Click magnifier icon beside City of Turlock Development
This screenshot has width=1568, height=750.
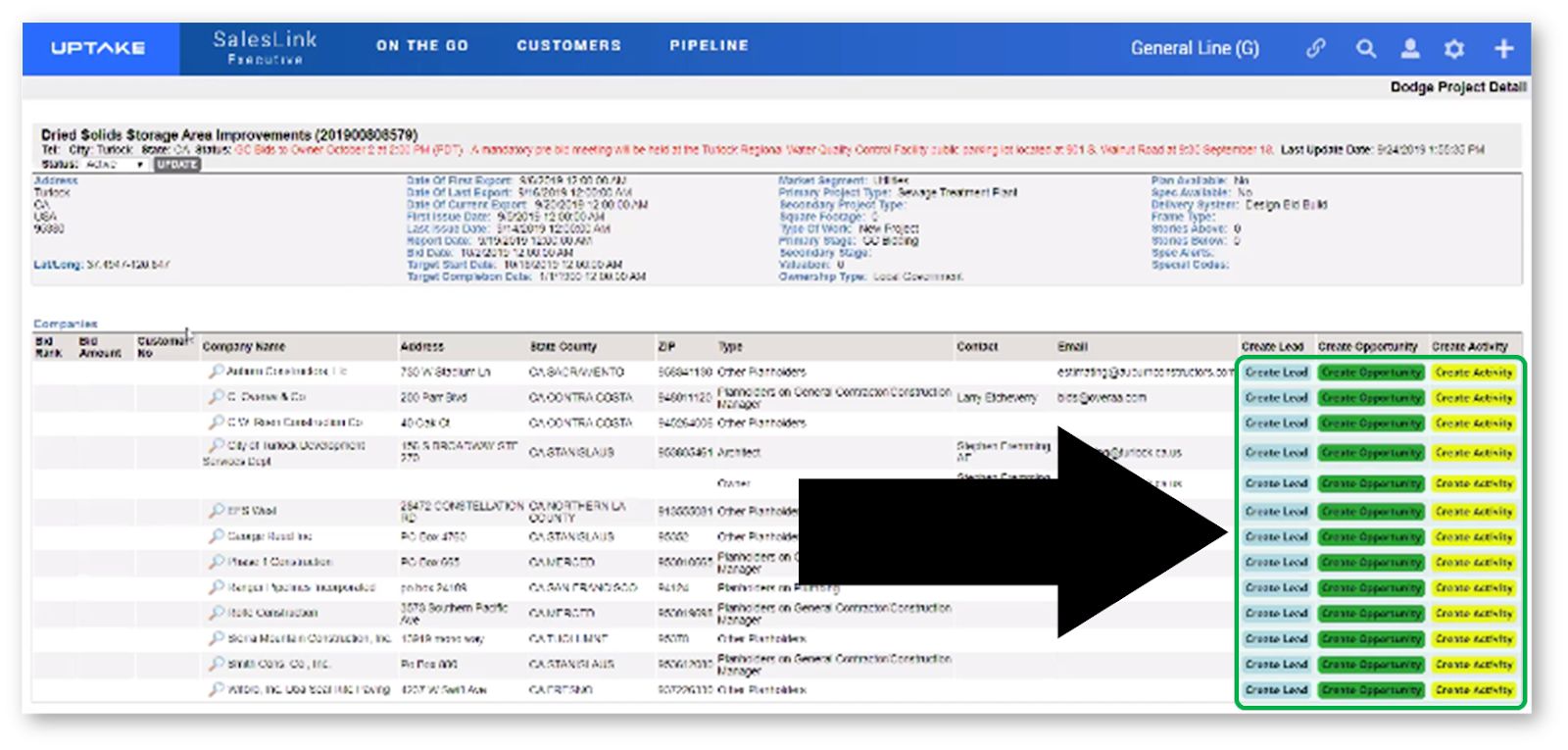216,446
